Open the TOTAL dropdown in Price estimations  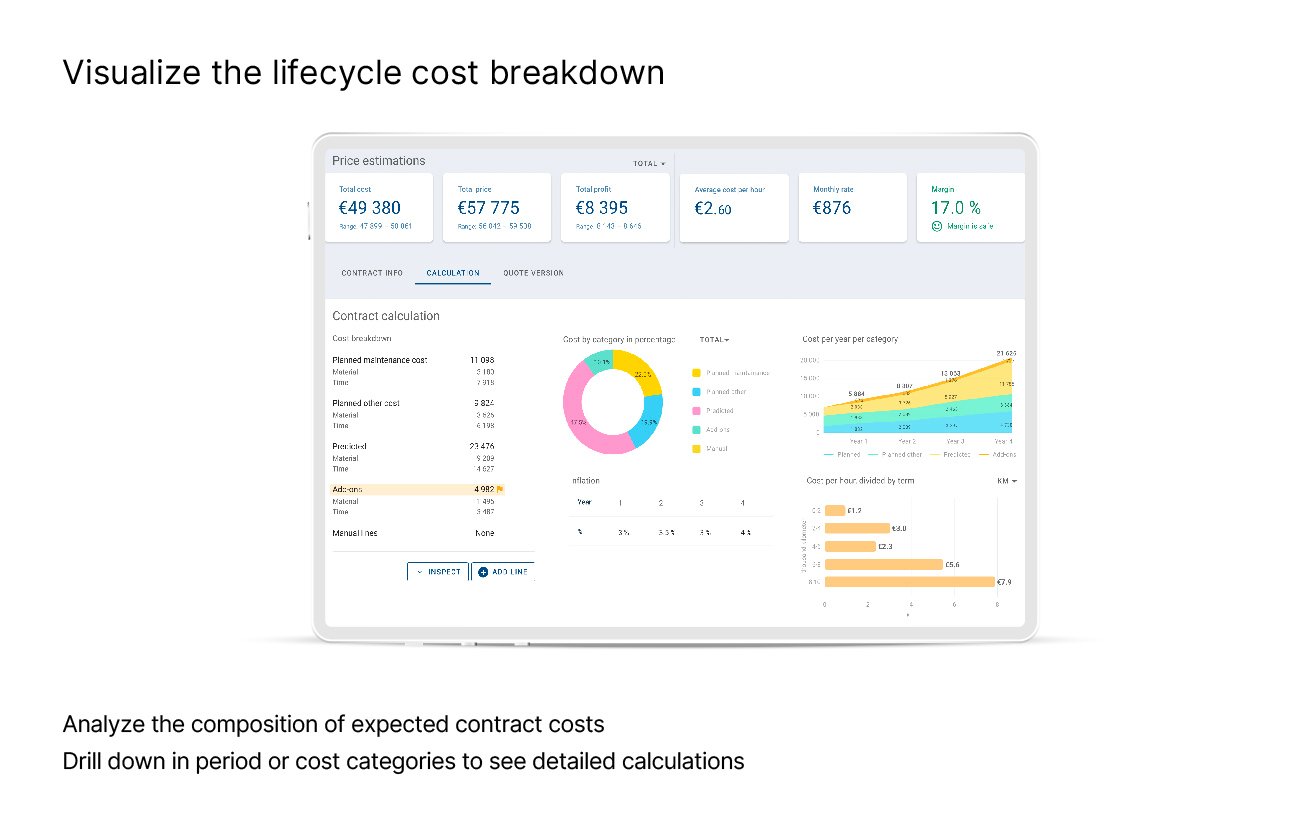(649, 164)
